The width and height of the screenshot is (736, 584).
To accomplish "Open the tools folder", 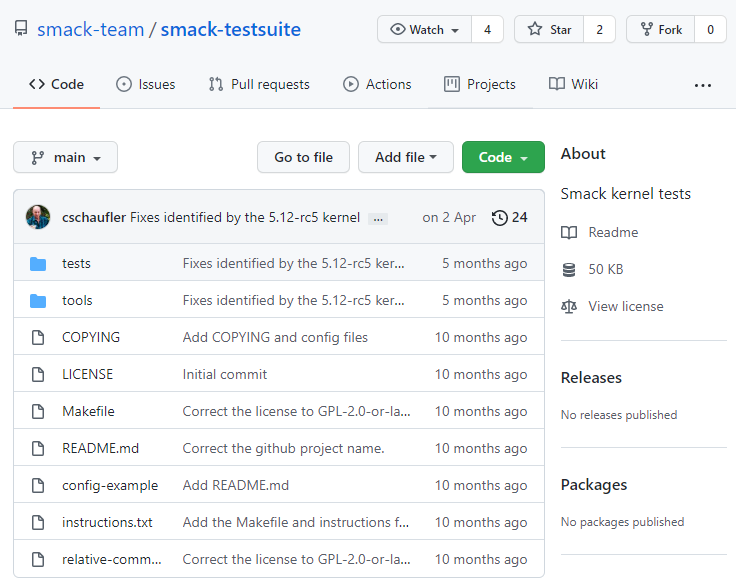I will coord(77,301).
